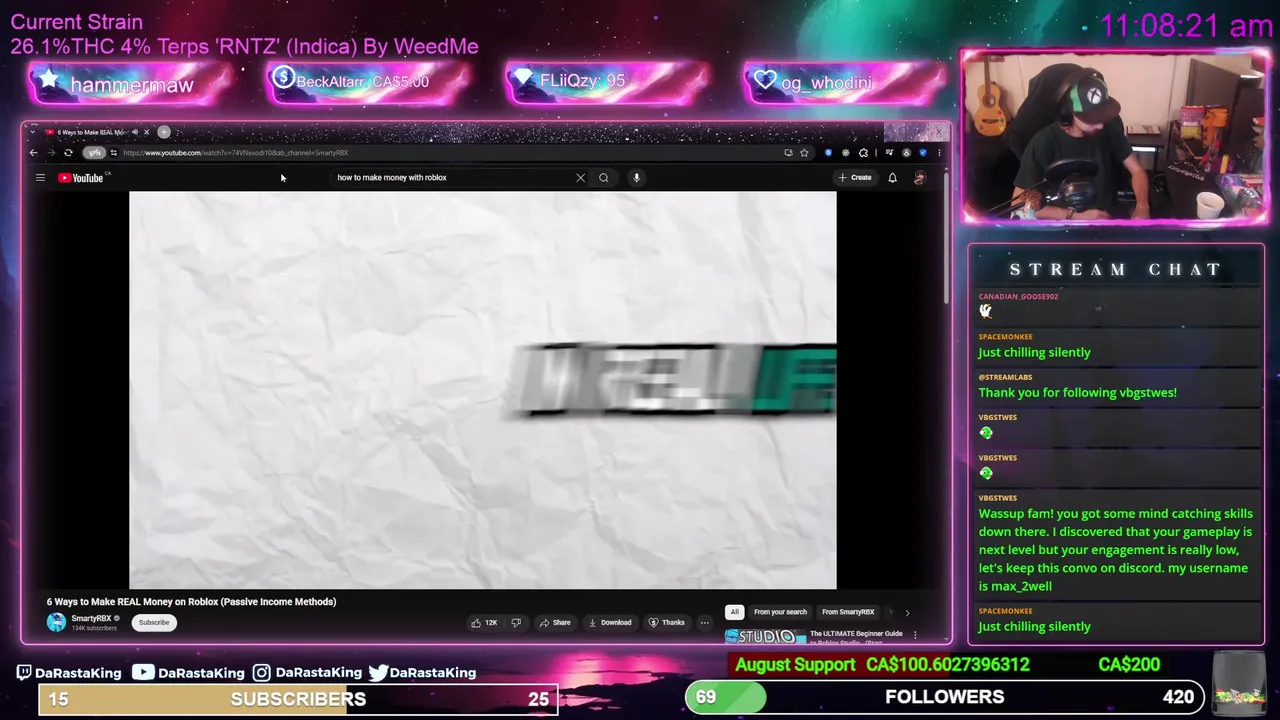Screen dimensions: 1280x720
Task: Start voice search with the microphone icon
Action: (x=636, y=178)
